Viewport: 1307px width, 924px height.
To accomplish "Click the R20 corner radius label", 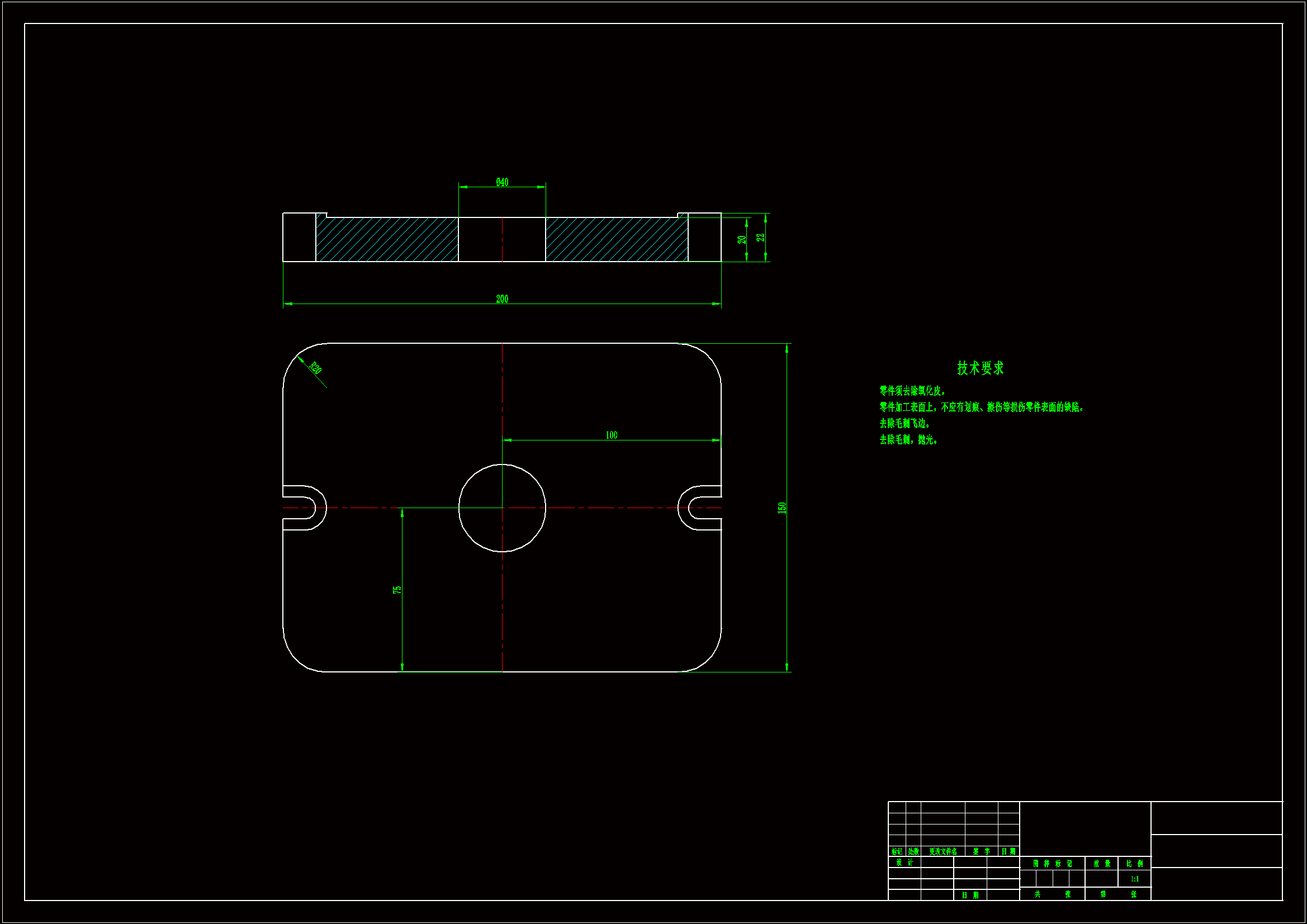I will pos(315,368).
